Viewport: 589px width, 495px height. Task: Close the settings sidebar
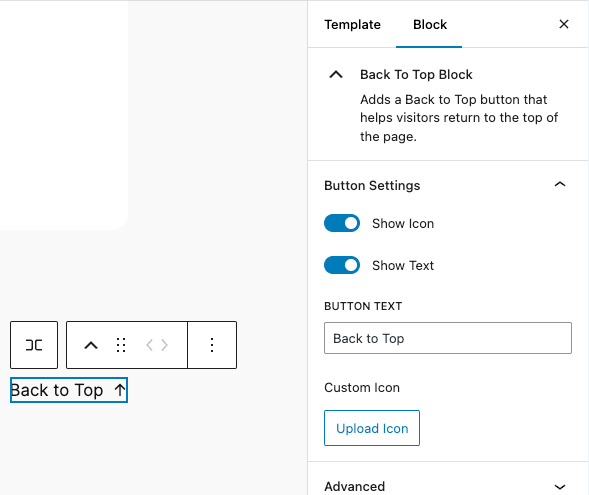click(x=563, y=24)
